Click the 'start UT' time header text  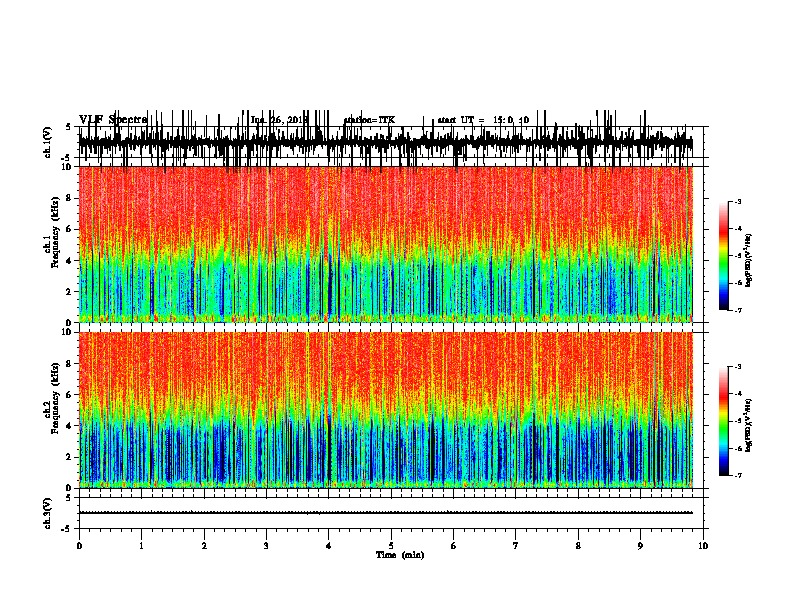(483, 120)
